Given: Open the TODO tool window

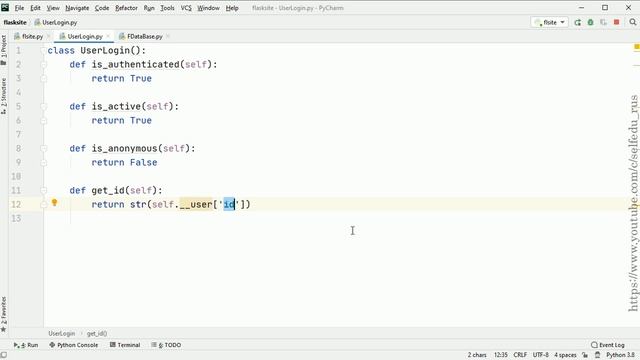Looking at the screenshot, I should point(166,345).
